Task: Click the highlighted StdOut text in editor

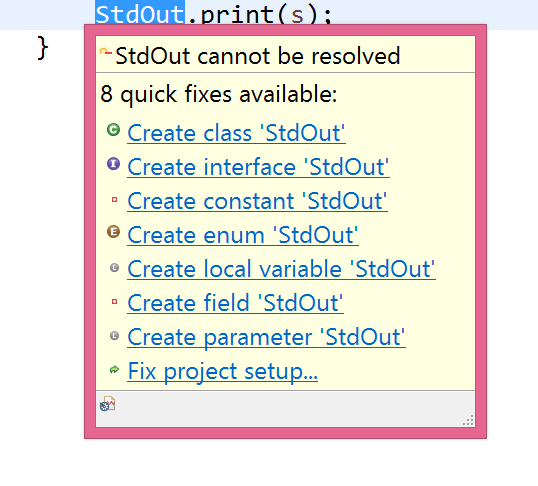Action: click(140, 14)
